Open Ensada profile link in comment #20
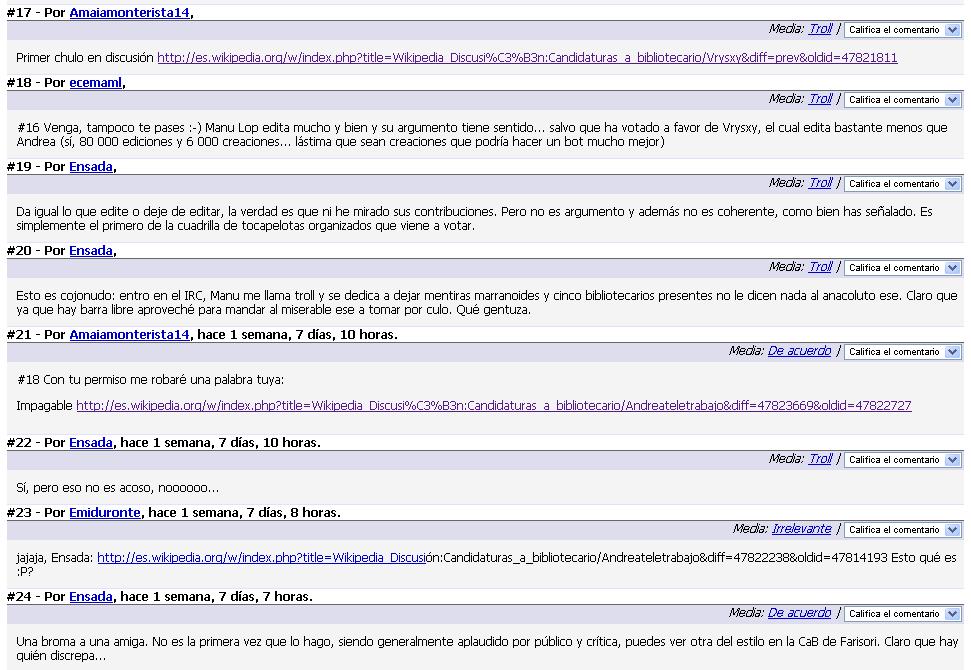The height and width of the screenshot is (670, 971). pos(91,251)
